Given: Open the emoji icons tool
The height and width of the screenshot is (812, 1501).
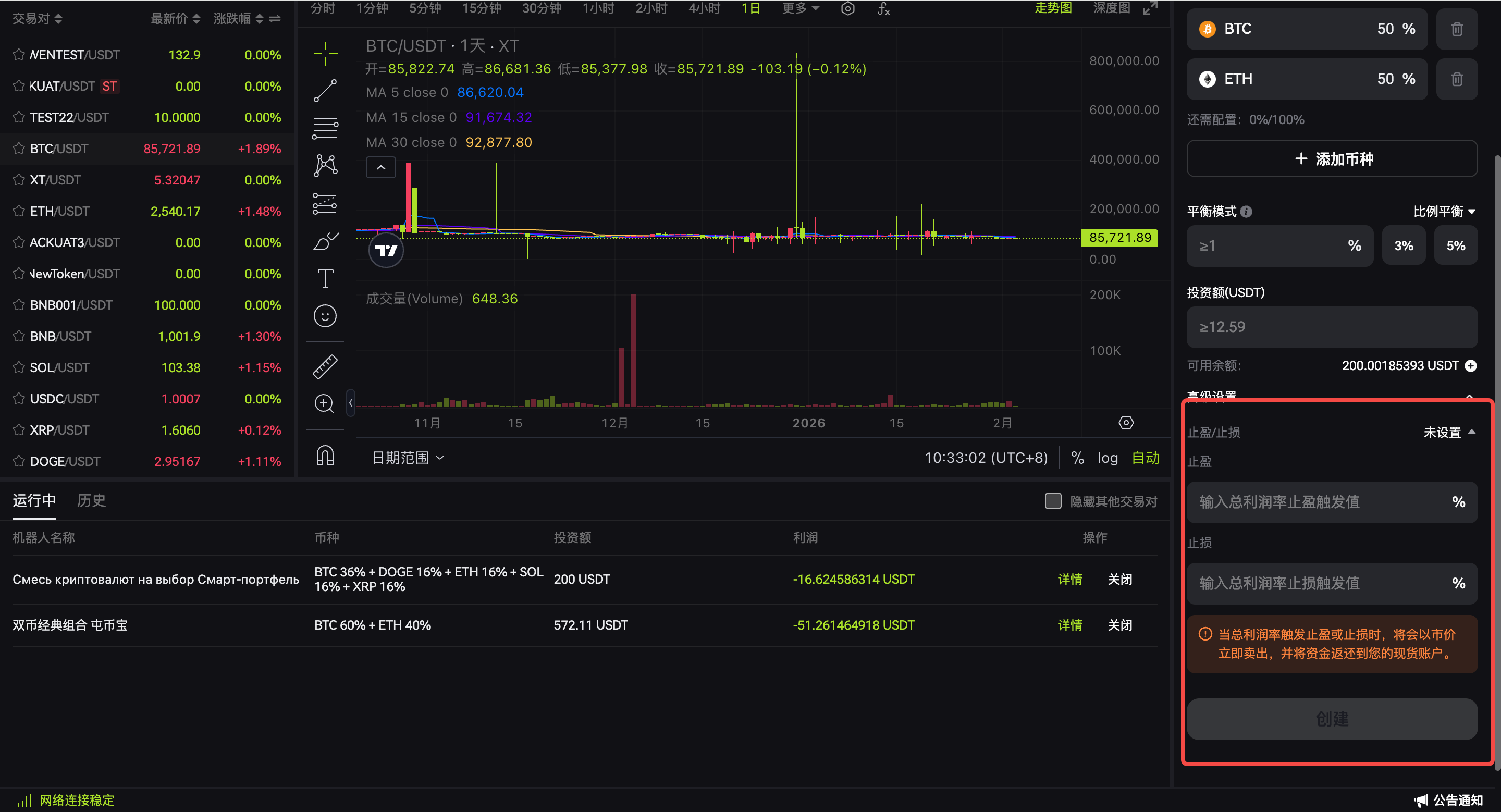Looking at the screenshot, I should coord(325,316).
